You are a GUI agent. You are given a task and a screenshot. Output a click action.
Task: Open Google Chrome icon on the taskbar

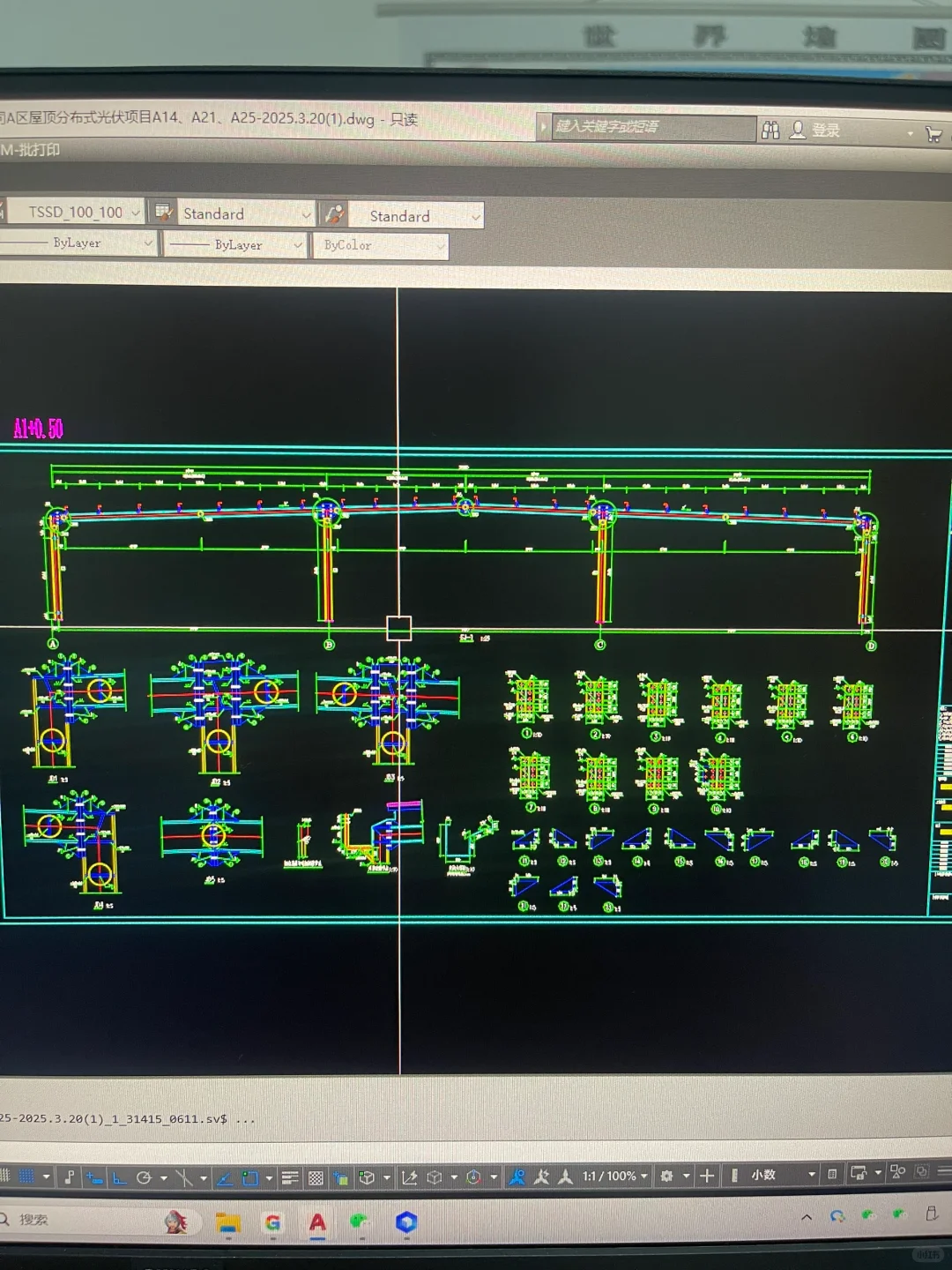pyautogui.click(x=272, y=1222)
